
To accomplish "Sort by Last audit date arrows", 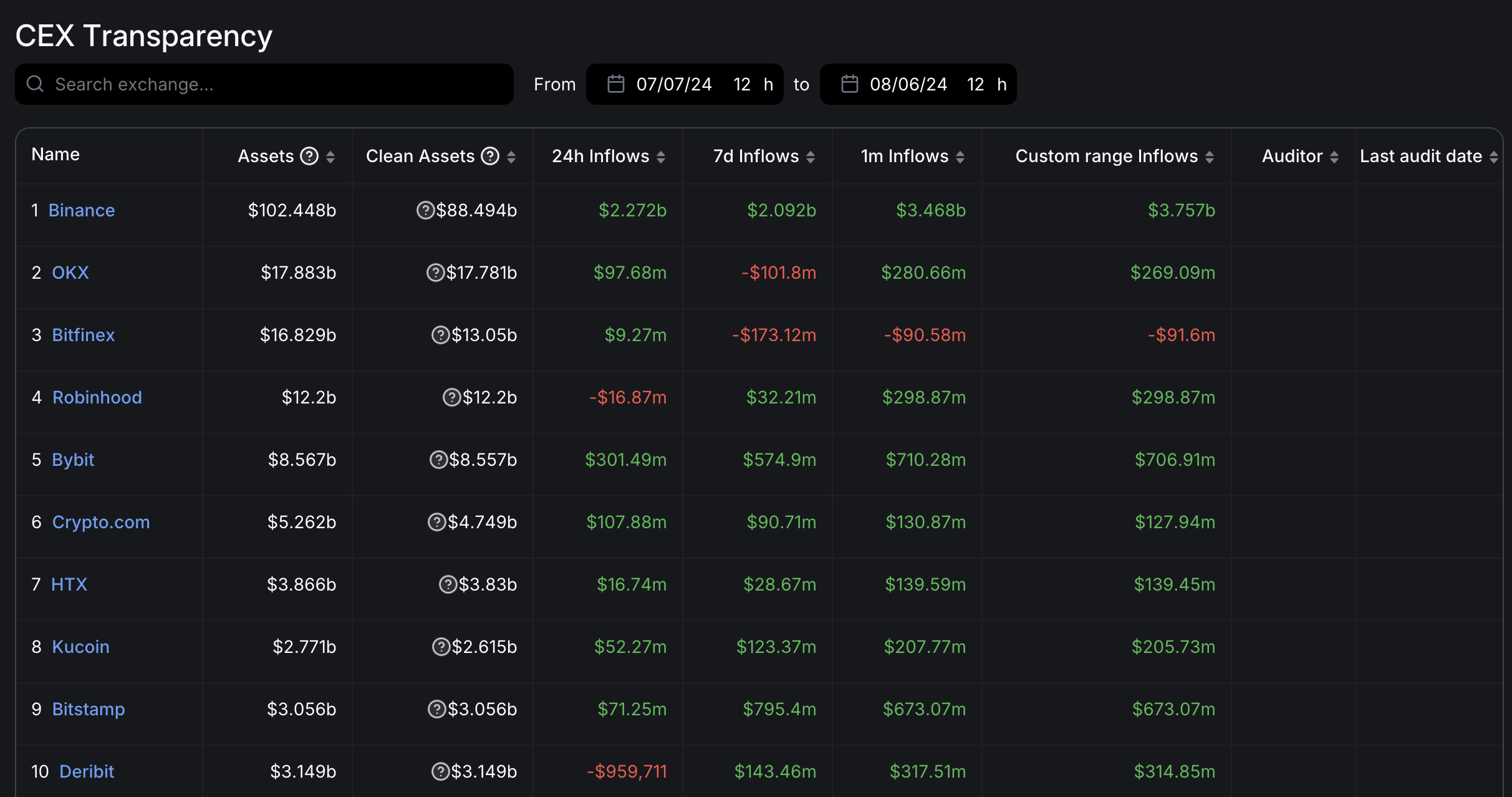I will pyautogui.click(x=1494, y=157).
